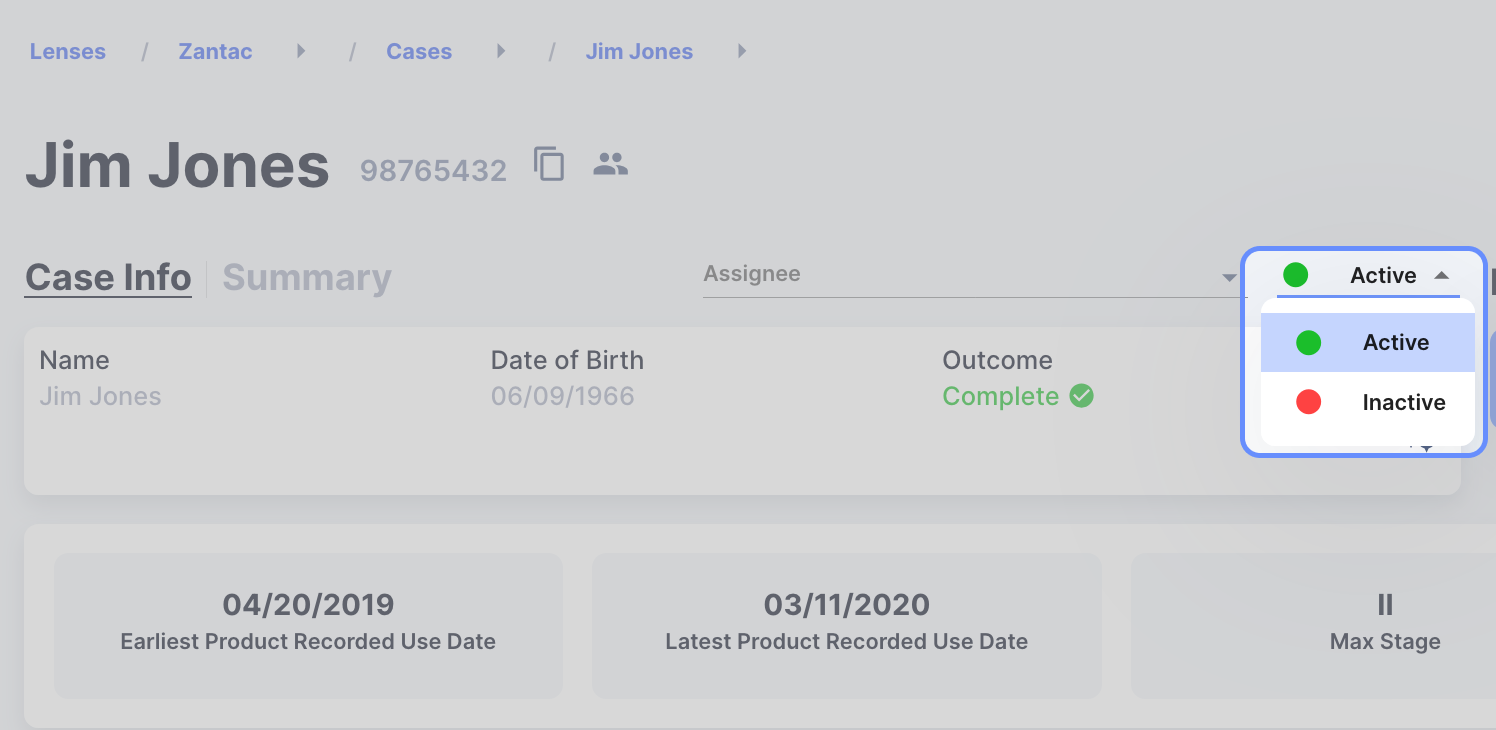Expand the arrow after Zantac breadcrumb

pos(301,51)
